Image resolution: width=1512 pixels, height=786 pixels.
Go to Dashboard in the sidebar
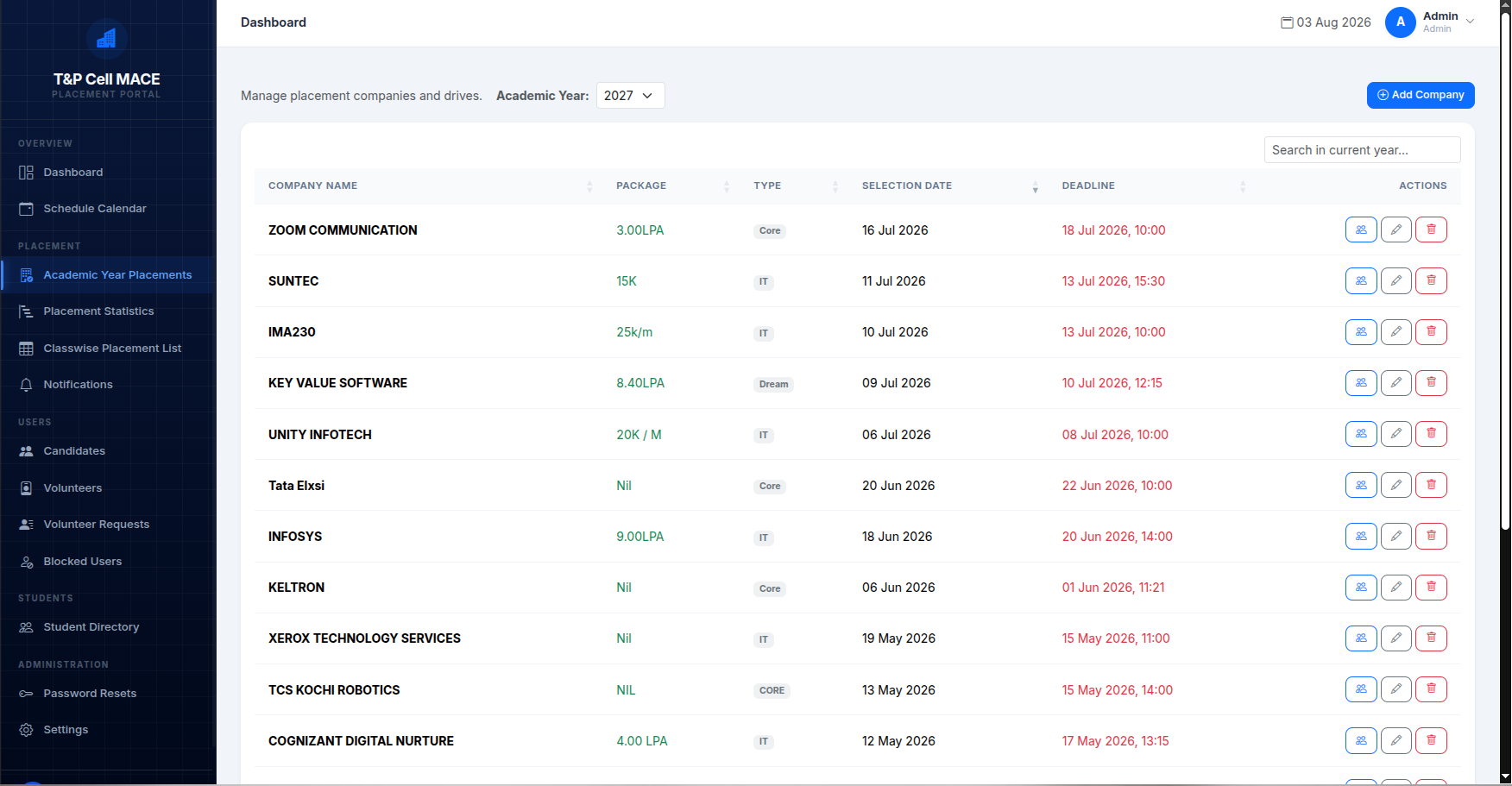pos(107,173)
